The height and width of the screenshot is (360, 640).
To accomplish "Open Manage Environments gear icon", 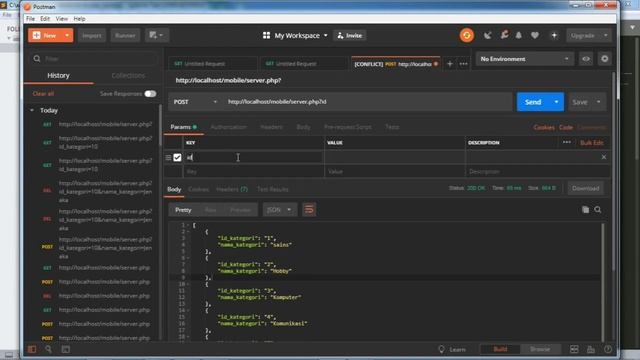I will (x=604, y=59).
